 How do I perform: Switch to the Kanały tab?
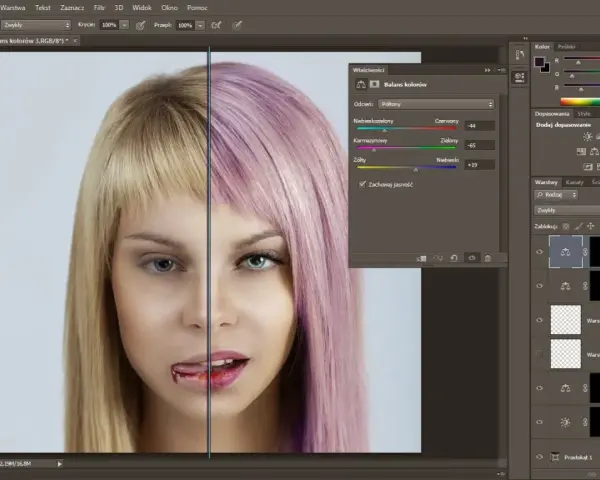click(x=574, y=182)
